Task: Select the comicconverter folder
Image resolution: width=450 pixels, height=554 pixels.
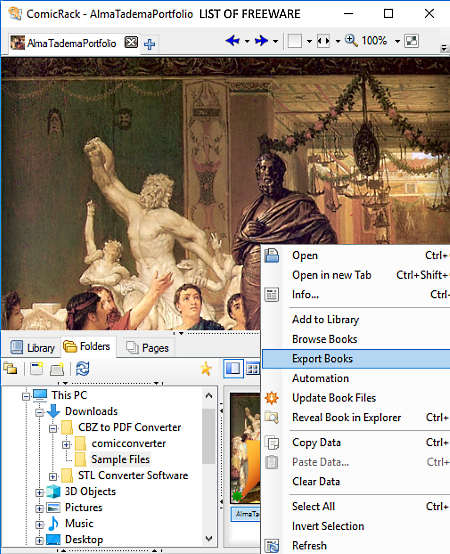Action: click(129, 443)
